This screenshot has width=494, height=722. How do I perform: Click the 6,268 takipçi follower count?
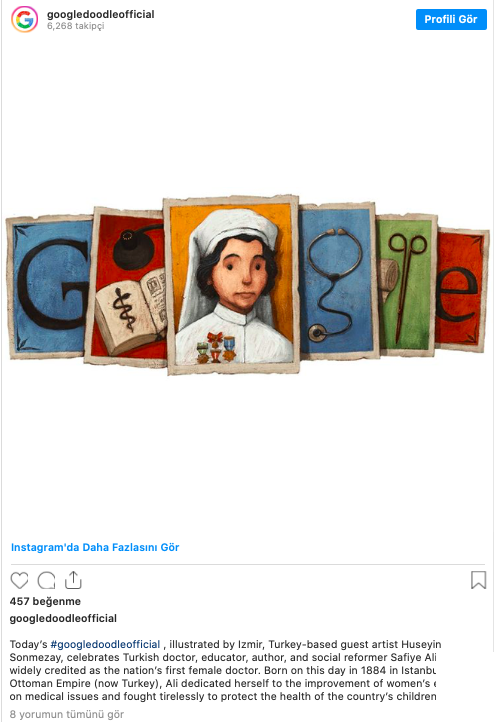coord(76,26)
